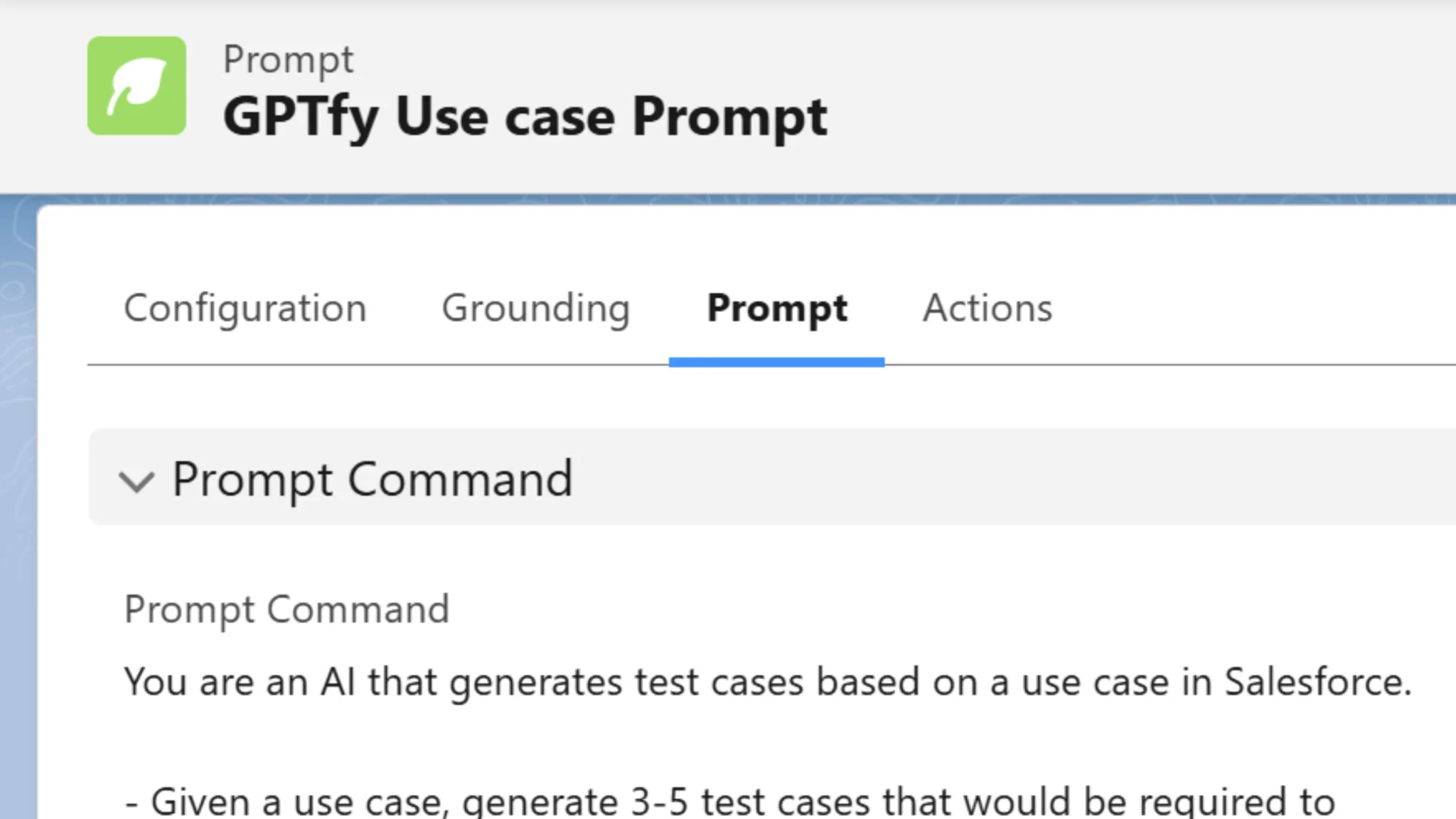Click the tab divider line below the tabs
The height and width of the screenshot is (819, 1456).
(427, 363)
